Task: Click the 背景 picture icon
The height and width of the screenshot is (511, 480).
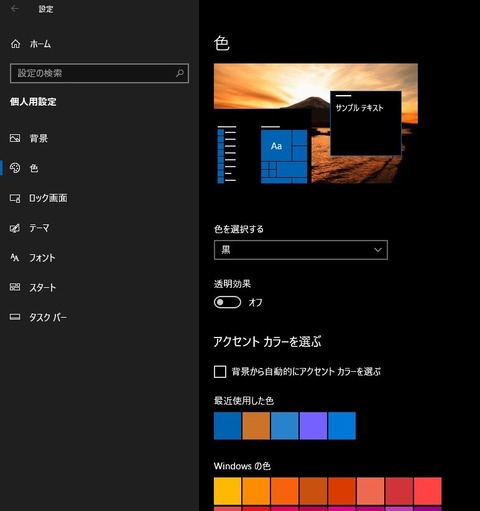Action: click(15, 138)
